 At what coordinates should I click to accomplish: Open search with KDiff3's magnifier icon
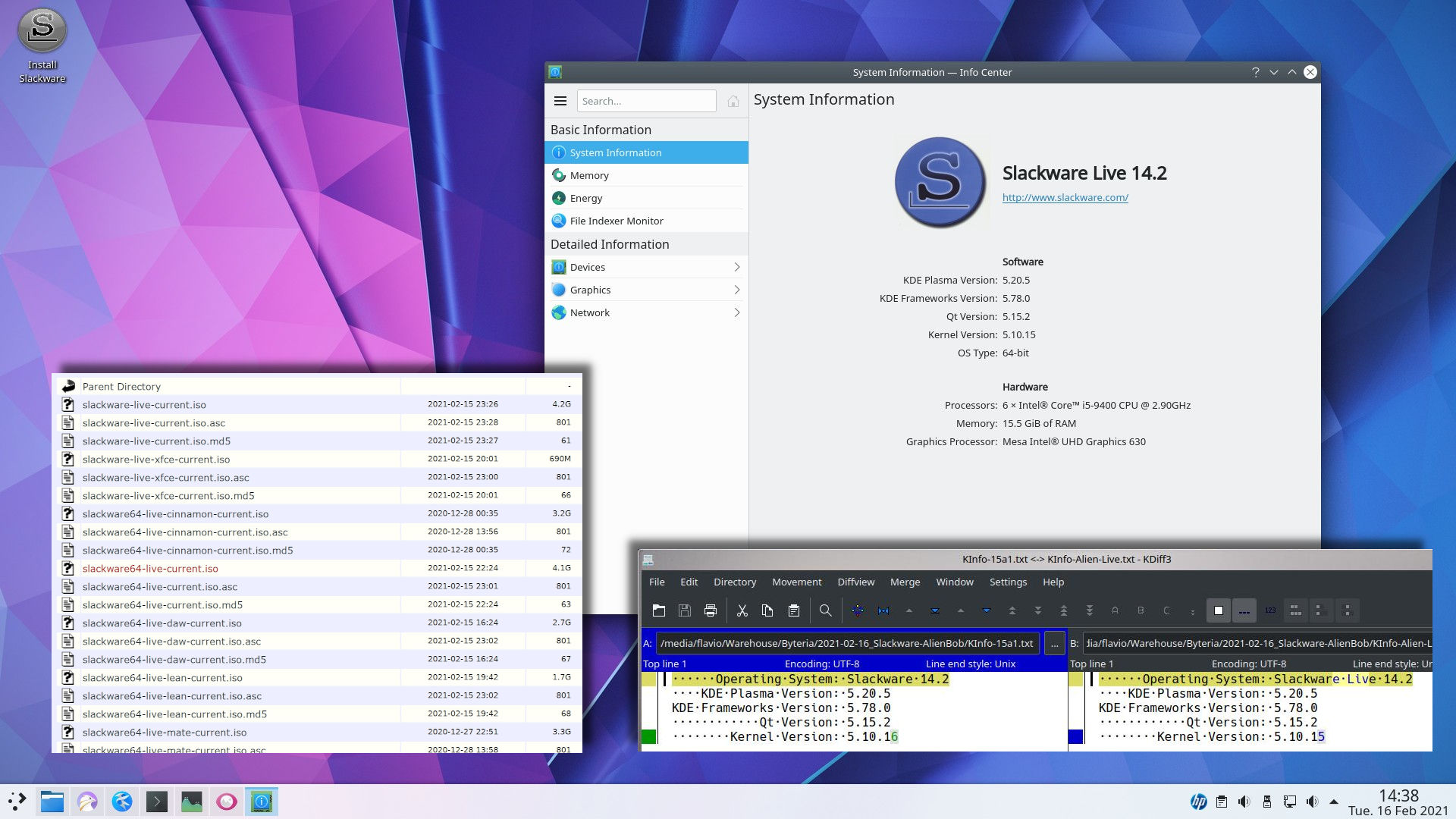point(825,610)
